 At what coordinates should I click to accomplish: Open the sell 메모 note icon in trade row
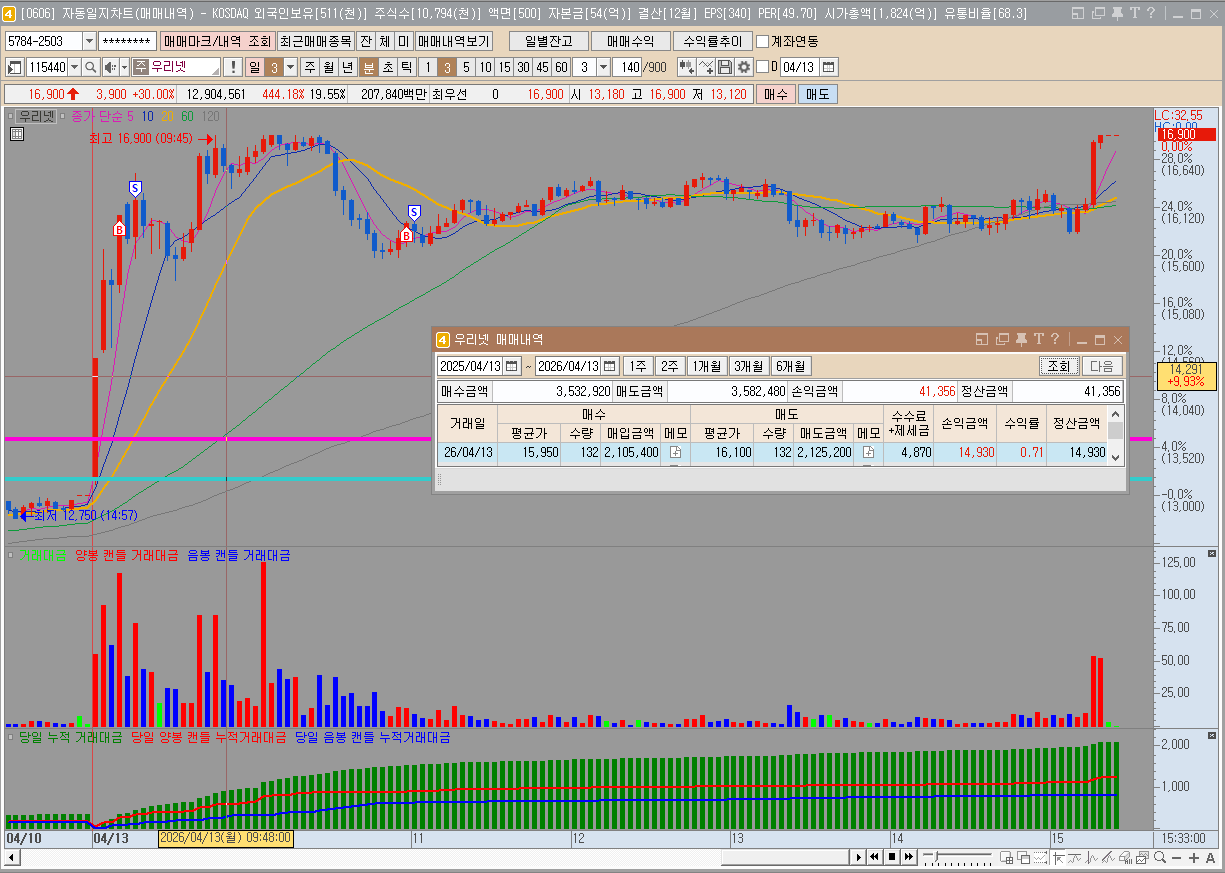868,453
